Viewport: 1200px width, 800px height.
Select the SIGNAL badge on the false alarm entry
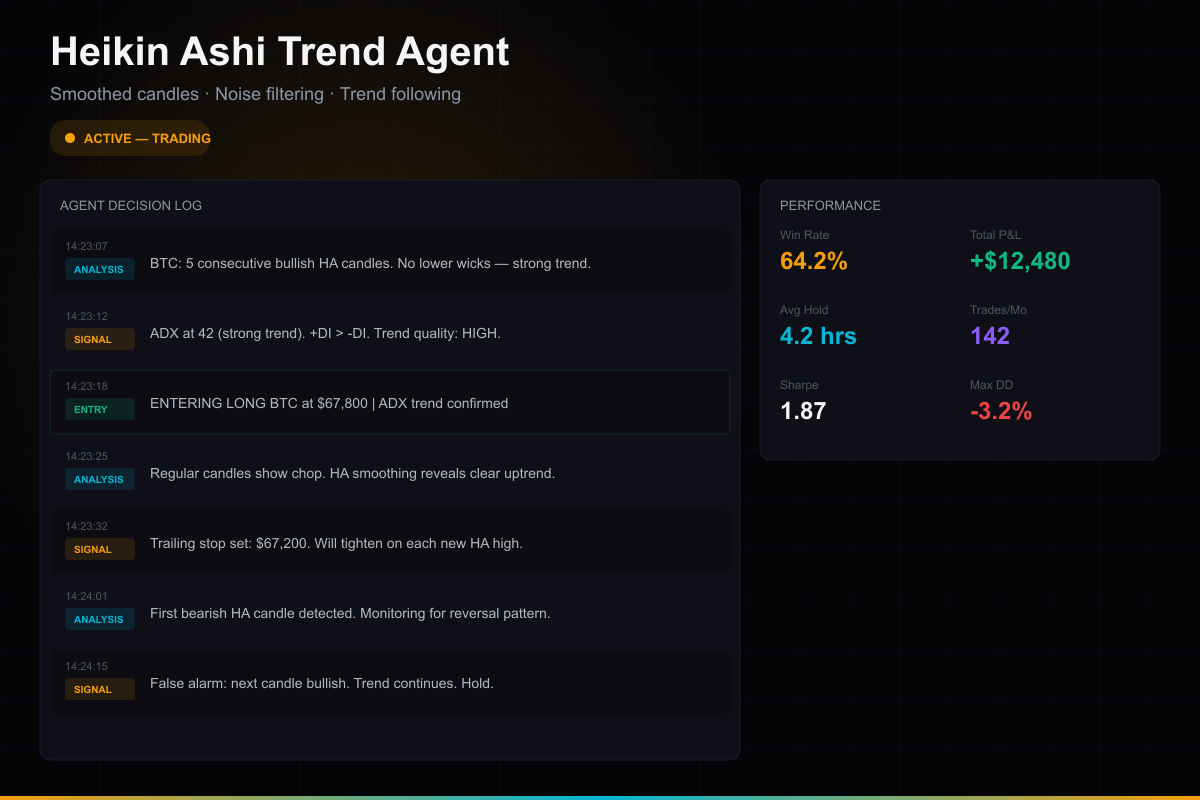99,689
